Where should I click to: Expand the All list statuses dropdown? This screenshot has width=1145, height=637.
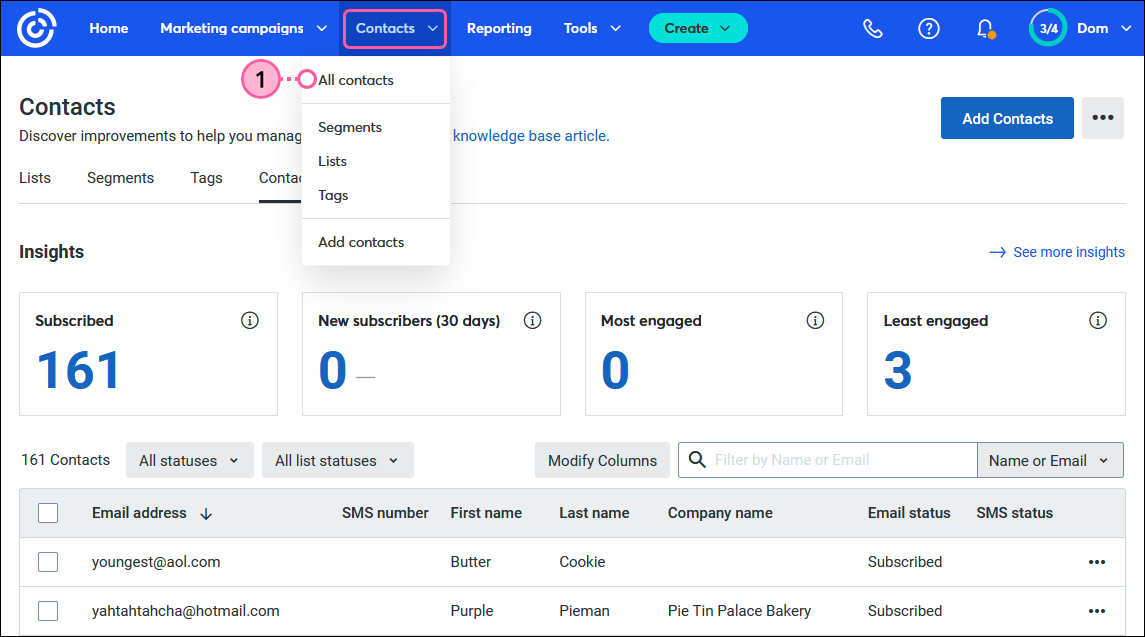coord(337,460)
